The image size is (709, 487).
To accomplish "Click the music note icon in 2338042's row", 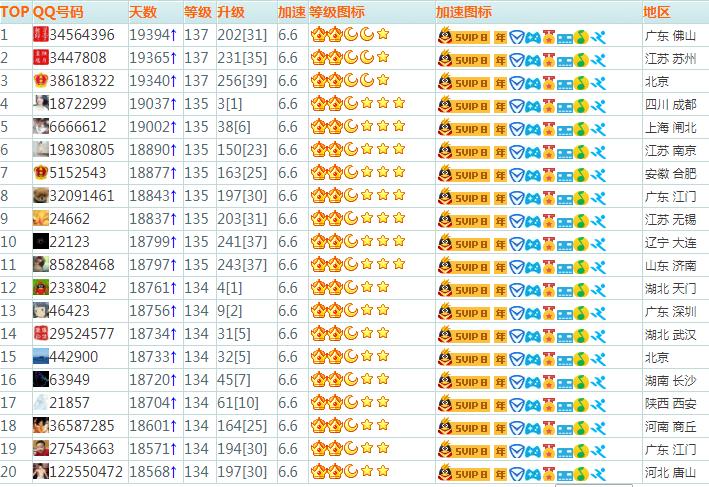I will click(581, 290).
